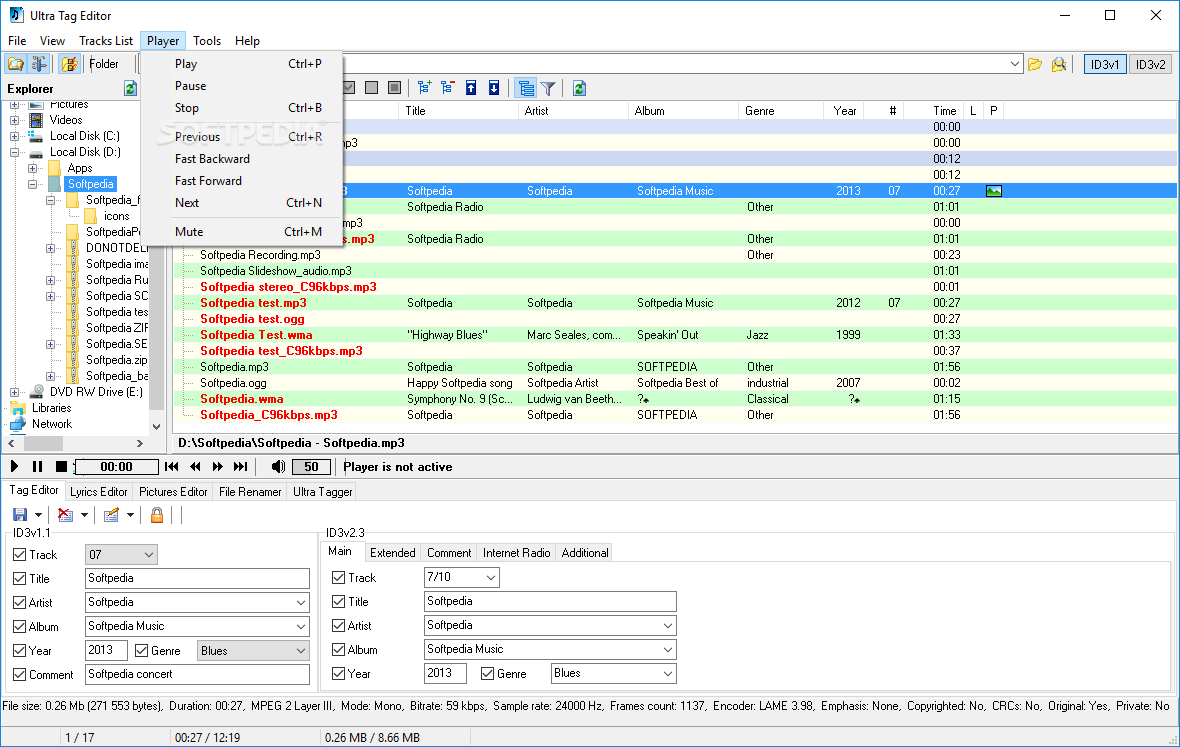Viewport: 1180px width, 747px height.
Task: Uncheck the ID3v1.1 Track checkbox
Action: pos(20,554)
